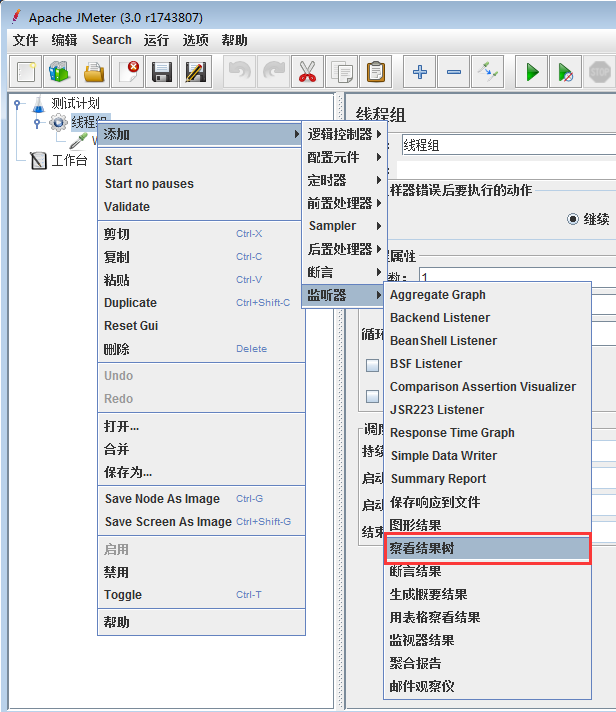Collapse the 线程组 tree node handle
616x712 pixels.
click(37, 123)
